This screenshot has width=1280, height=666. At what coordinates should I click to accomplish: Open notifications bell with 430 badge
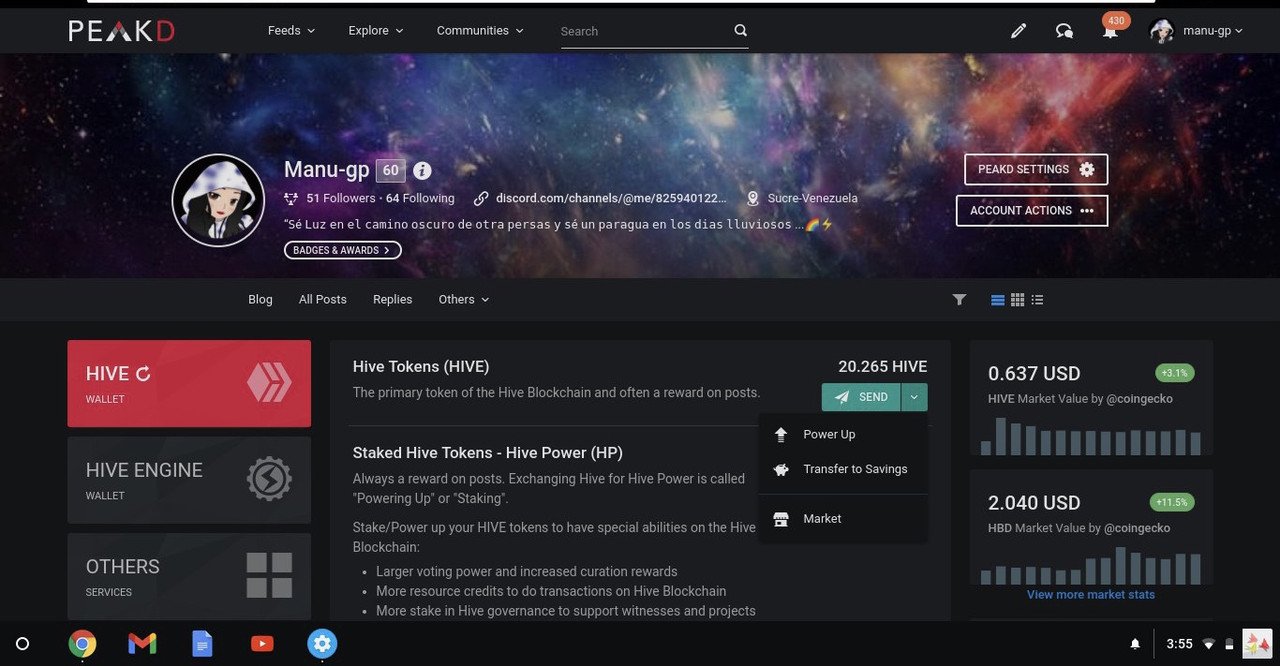[1110, 30]
